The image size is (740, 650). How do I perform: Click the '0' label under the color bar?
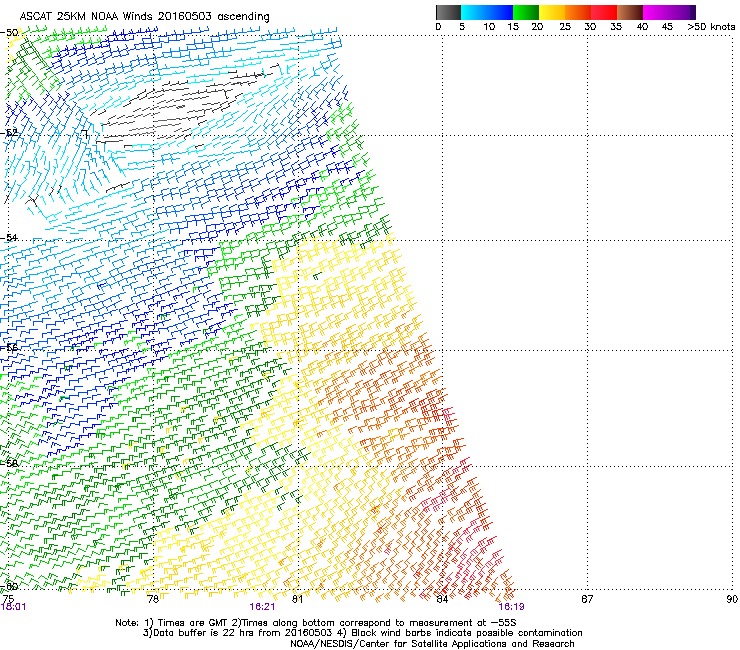438,27
